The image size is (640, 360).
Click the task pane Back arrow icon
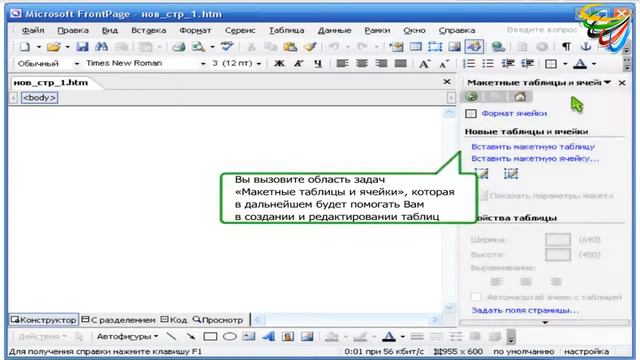pyautogui.click(x=472, y=97)
